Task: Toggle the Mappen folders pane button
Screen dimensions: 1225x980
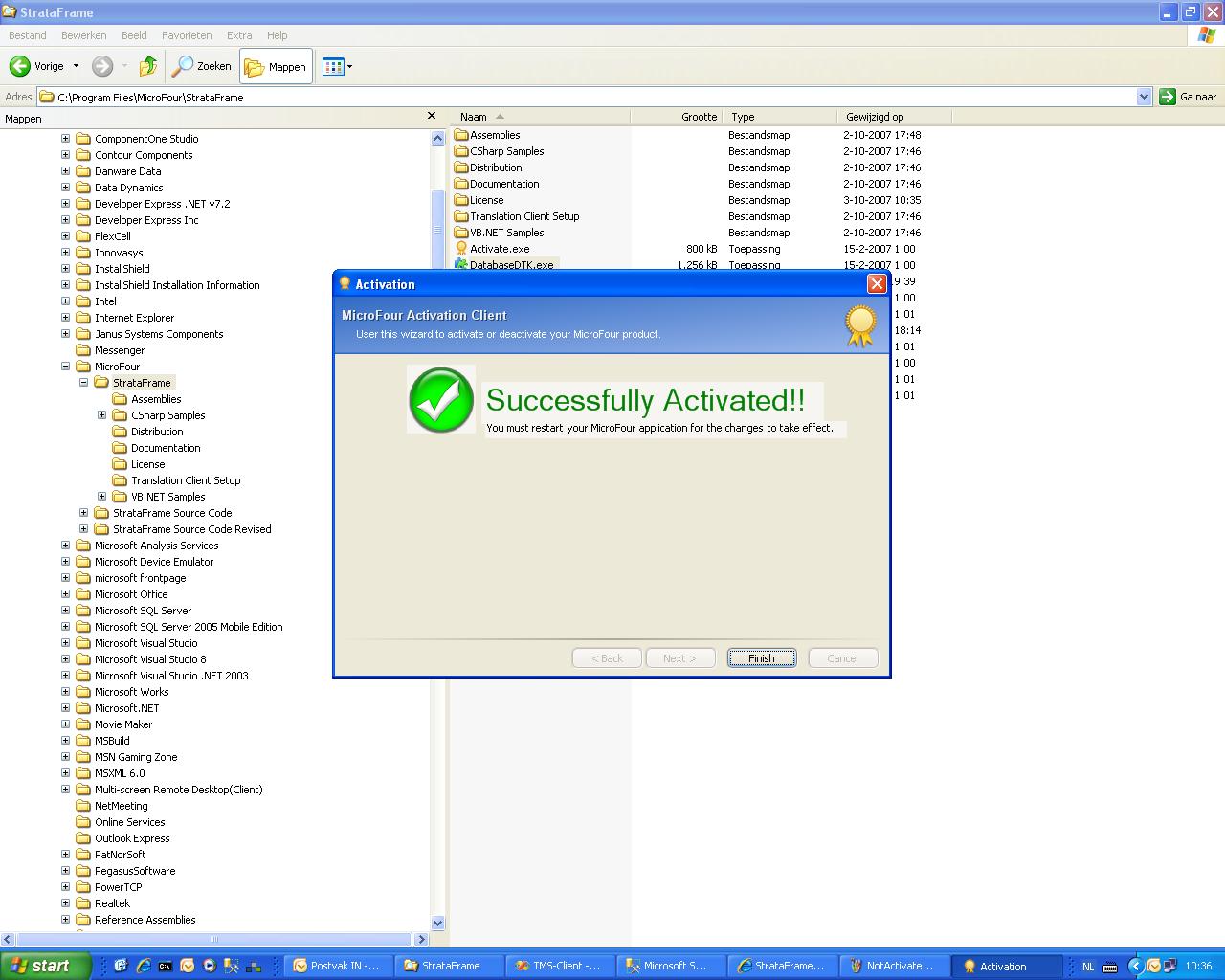Action: [276, 66]
